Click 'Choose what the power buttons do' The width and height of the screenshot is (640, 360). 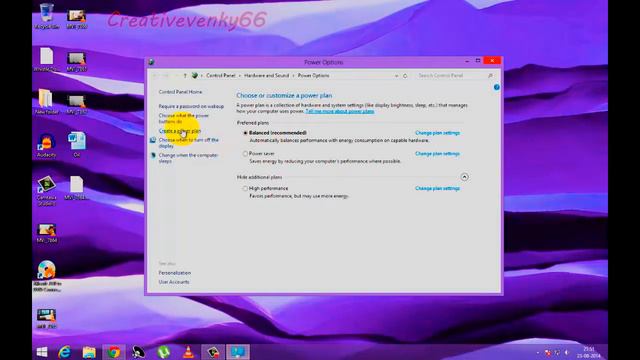pos(184,119)
